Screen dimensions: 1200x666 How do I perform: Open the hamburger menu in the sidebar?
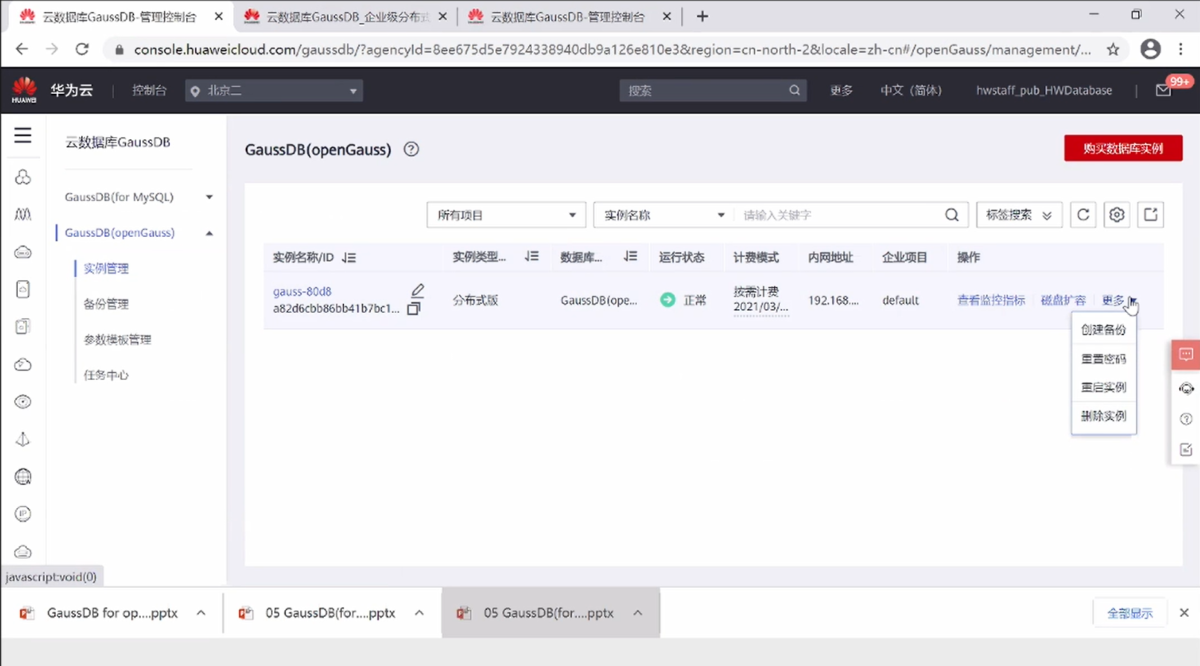click(22, 136)
